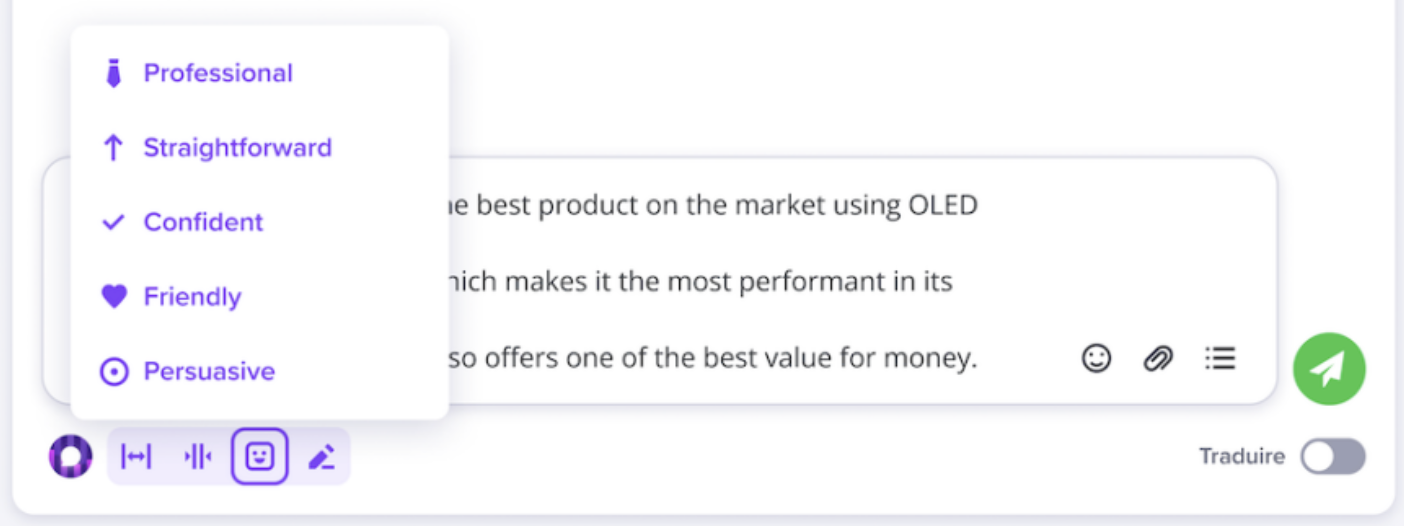Choose the Persuasive tone option
Image resolution: width=1404 pixels, height=526 pixels.
pos(209,372)
